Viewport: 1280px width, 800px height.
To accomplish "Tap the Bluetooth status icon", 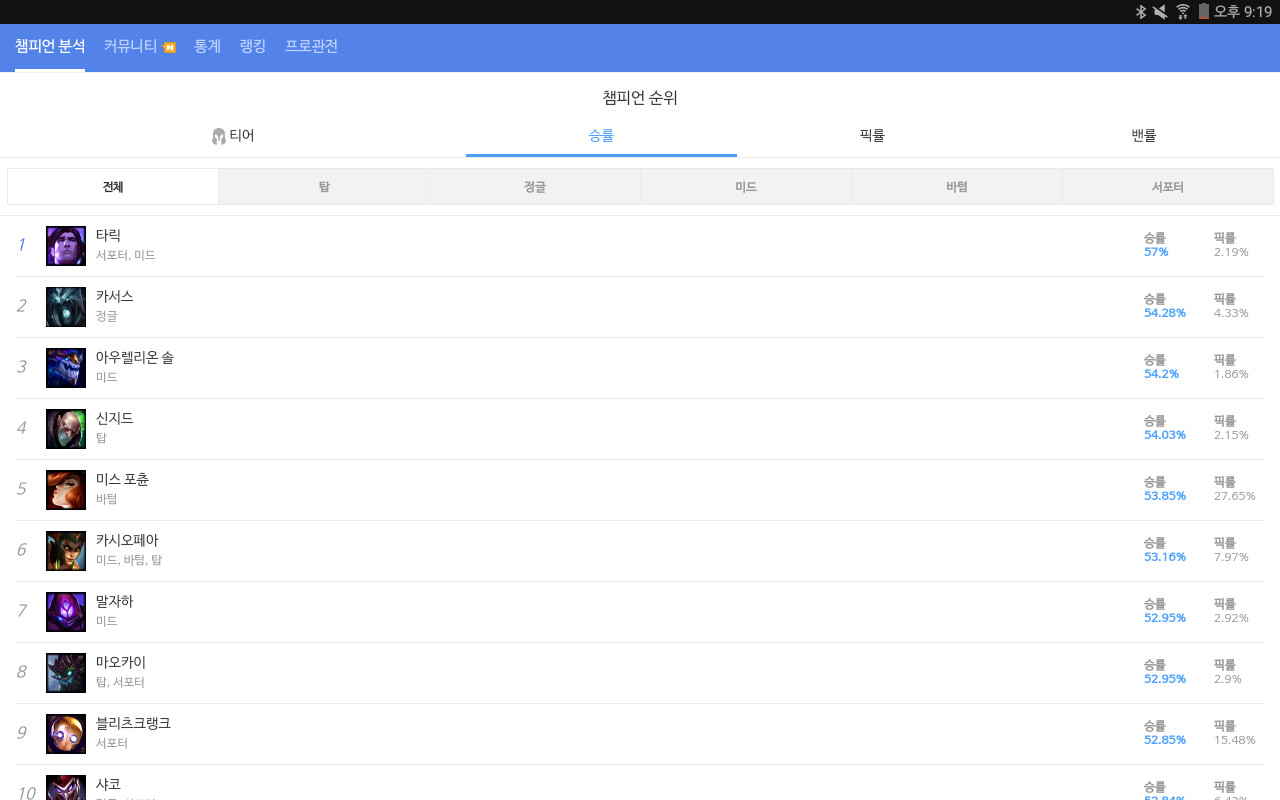I will 1140,11.
